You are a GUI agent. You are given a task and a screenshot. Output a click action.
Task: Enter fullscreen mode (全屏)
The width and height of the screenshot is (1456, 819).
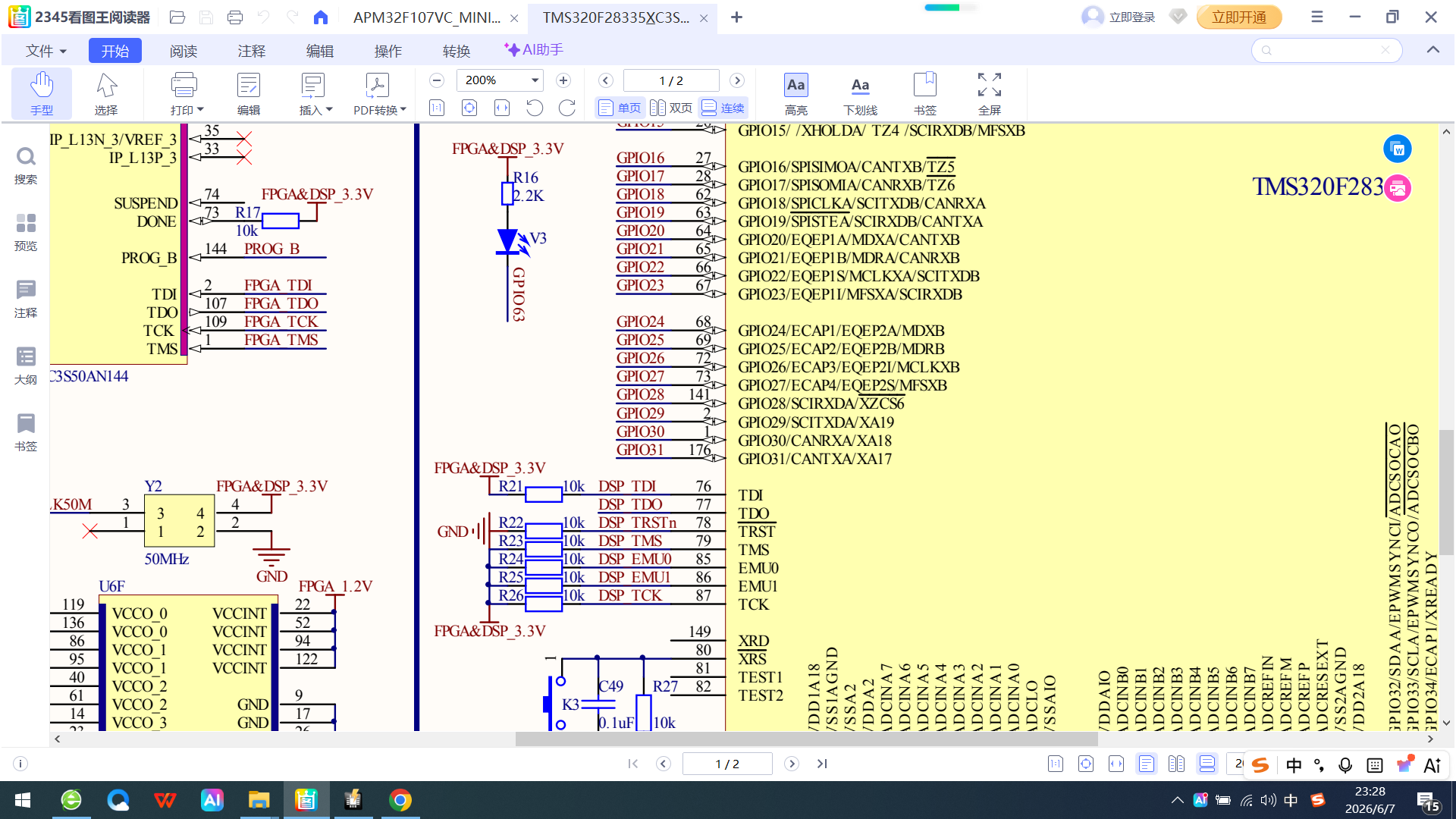(990, 93)
